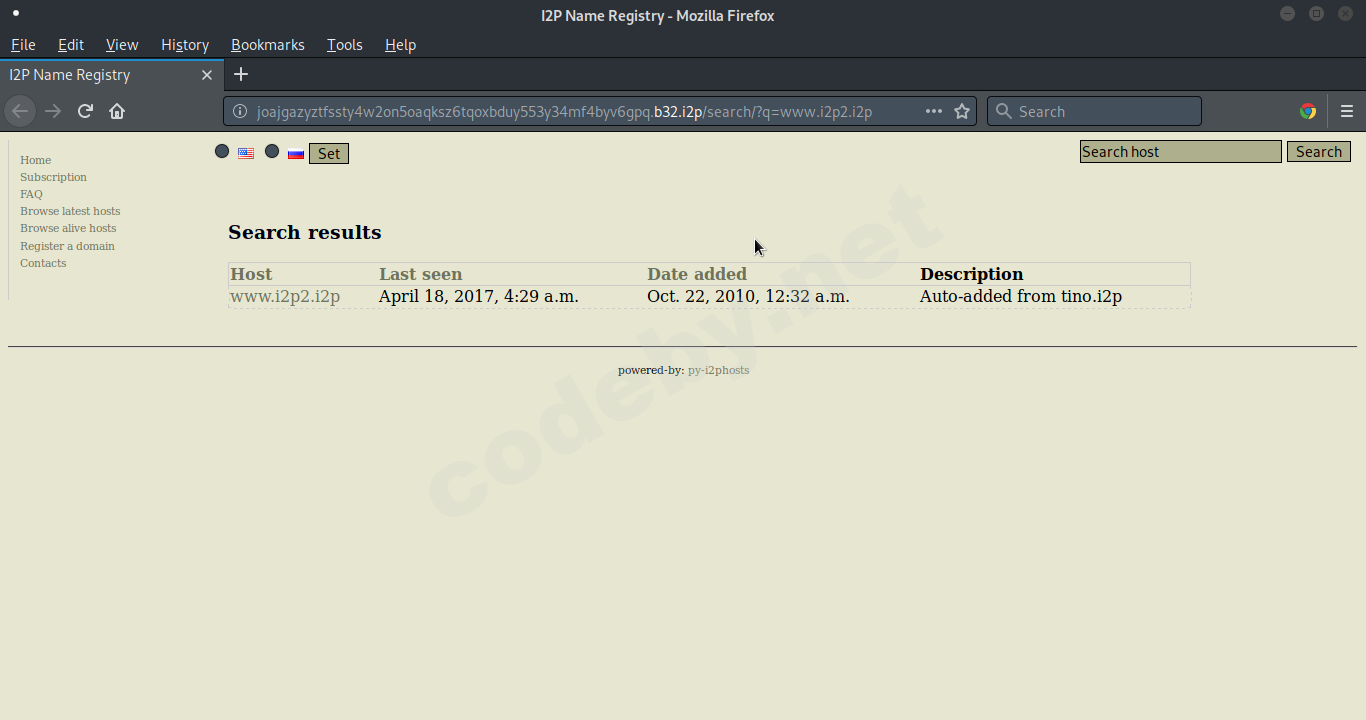The height and width of the screenshot is (720, 1366).
Task: Click the Set language button
Action: [x=329, y=153]
